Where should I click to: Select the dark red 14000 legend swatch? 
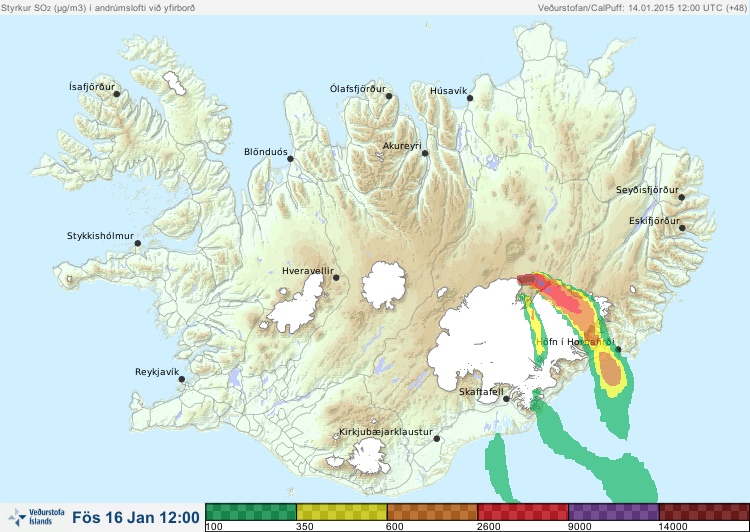pyautogui.click(x=704, y=512)
